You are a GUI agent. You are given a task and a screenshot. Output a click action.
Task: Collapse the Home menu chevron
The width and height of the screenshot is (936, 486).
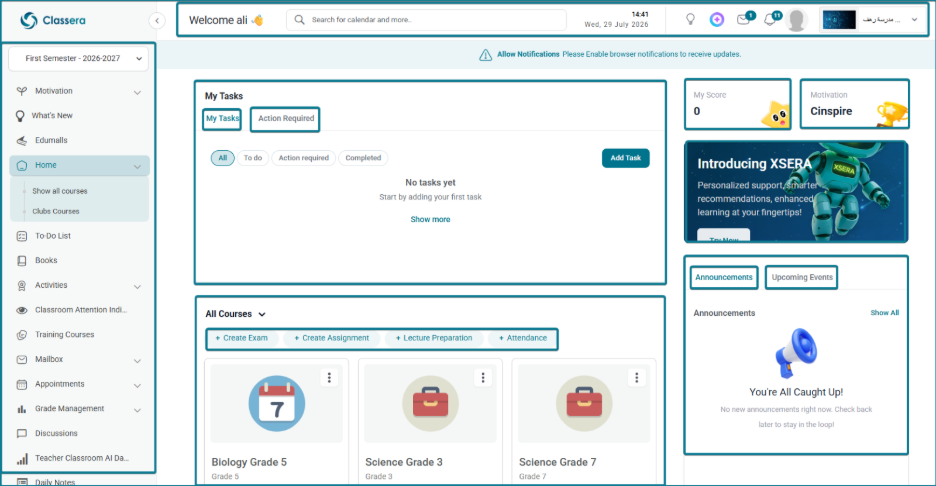point(137,167)
